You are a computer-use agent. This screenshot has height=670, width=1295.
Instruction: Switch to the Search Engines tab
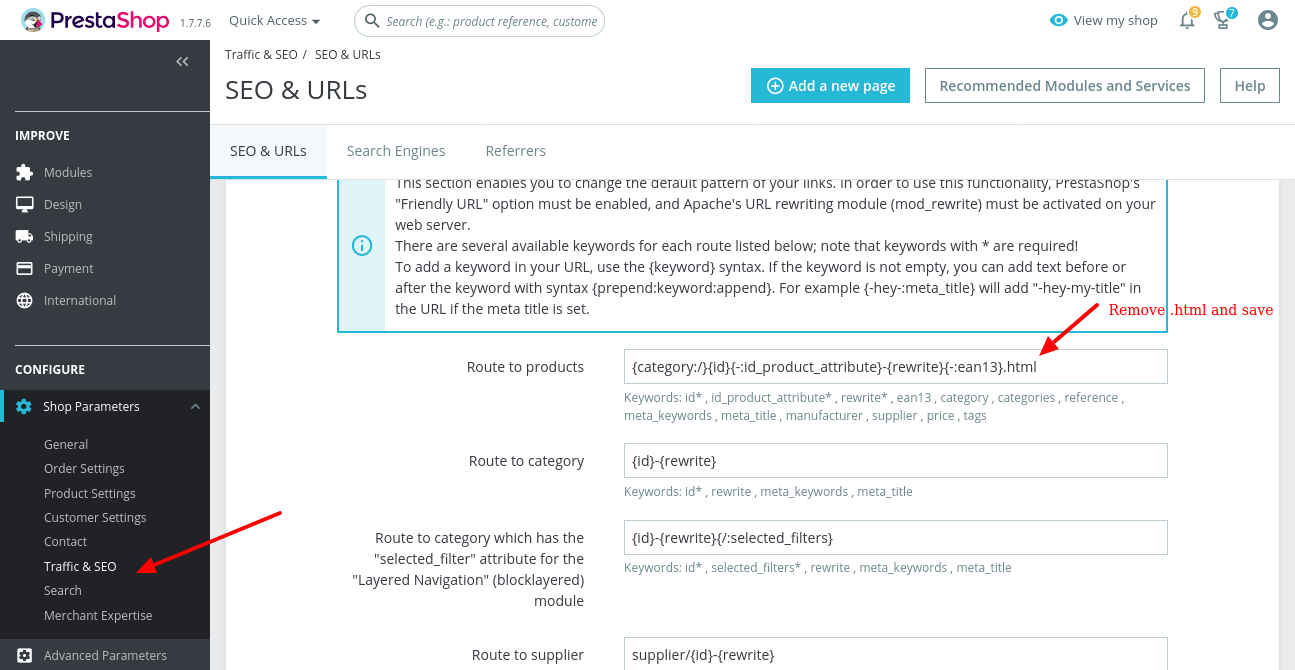(396, 151)
